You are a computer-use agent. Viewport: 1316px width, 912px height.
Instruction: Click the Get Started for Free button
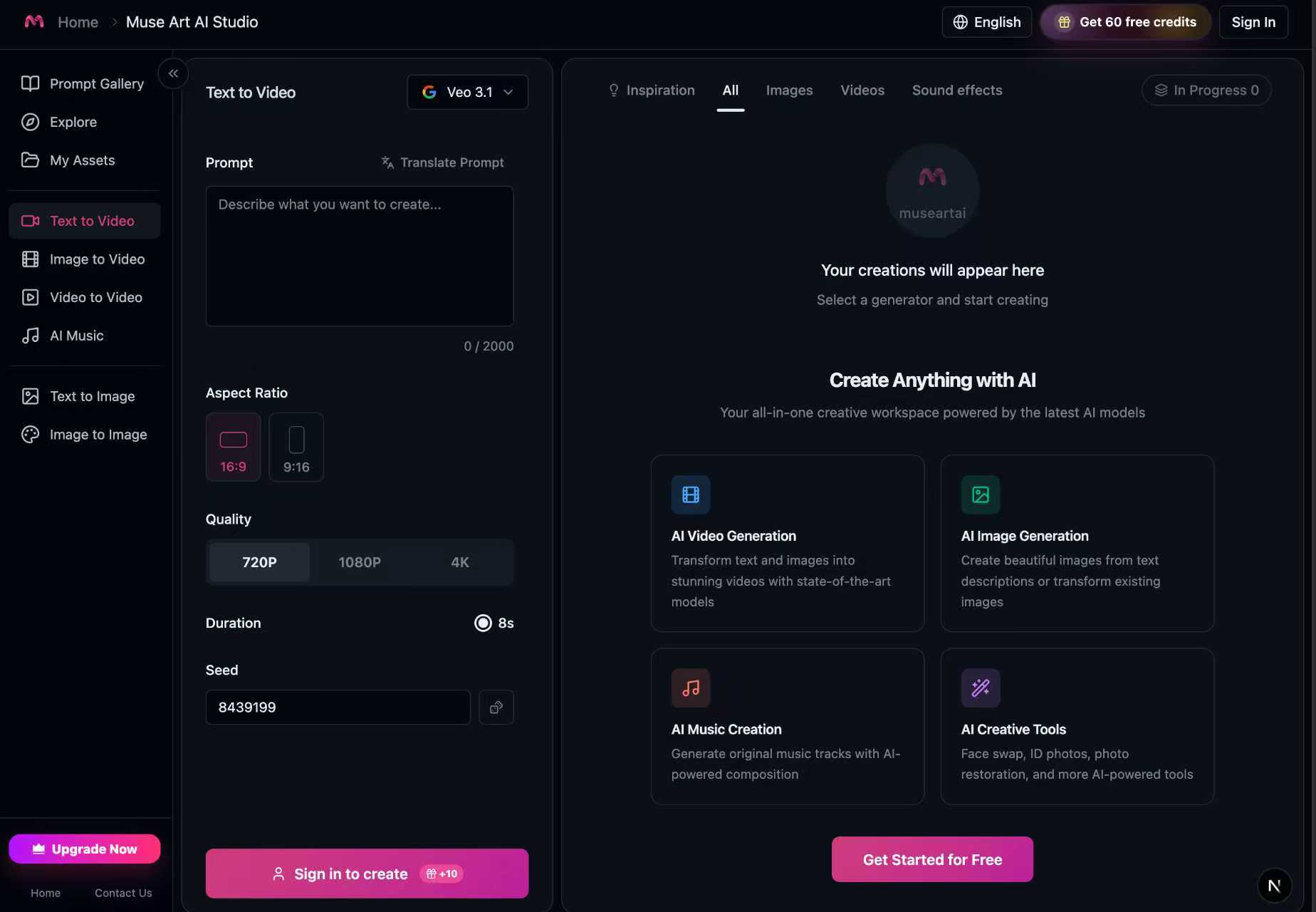tap(931, 859)
